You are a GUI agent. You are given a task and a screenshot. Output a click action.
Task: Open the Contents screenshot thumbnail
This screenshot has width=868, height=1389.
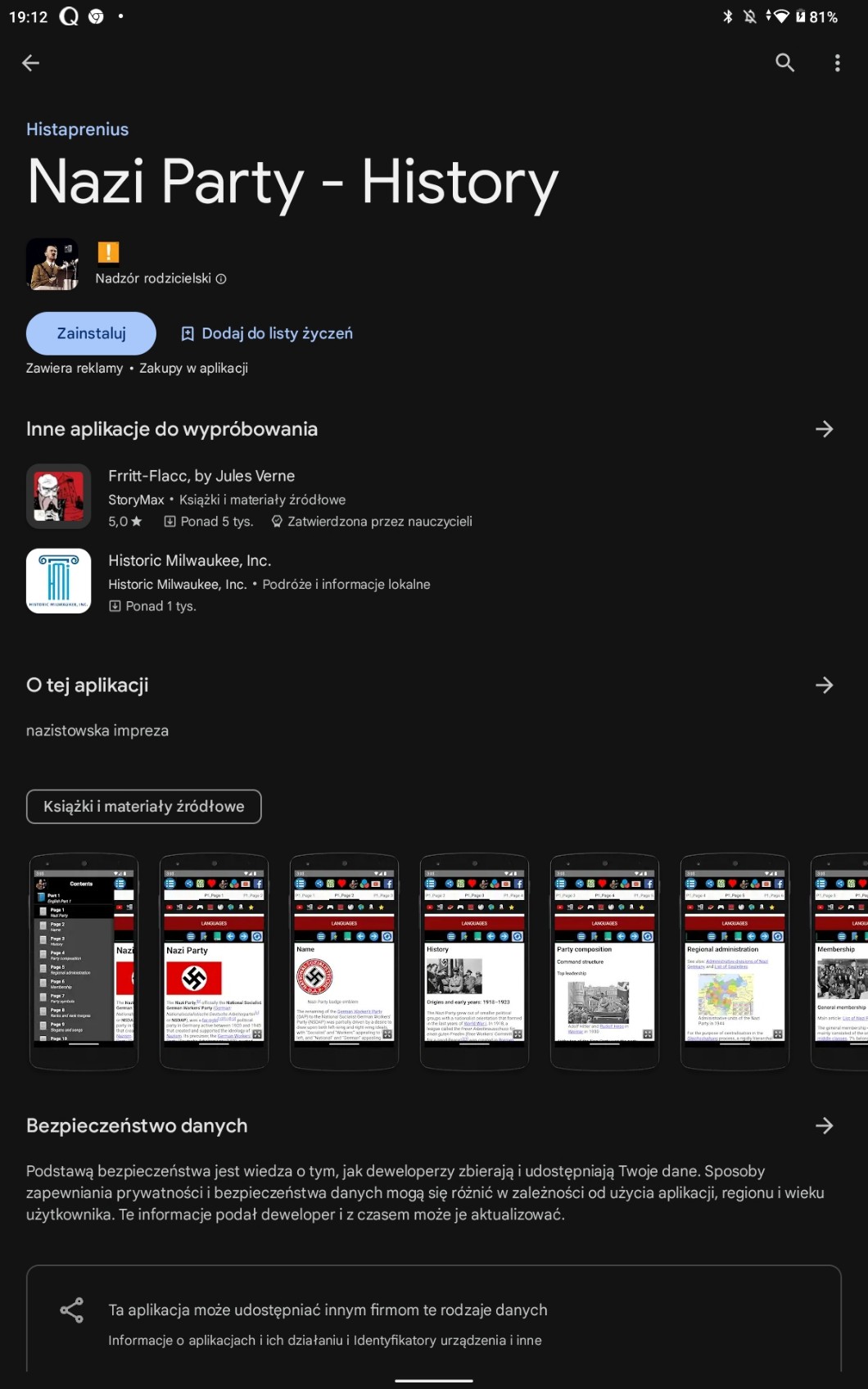pyautogui.click(x=84, y=962)
